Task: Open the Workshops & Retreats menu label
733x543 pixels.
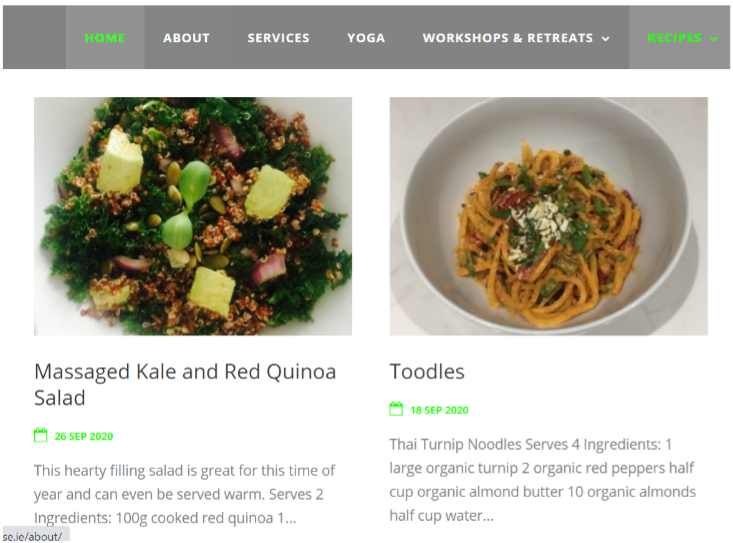Action: pyautogui.click(x=507, y=38)
